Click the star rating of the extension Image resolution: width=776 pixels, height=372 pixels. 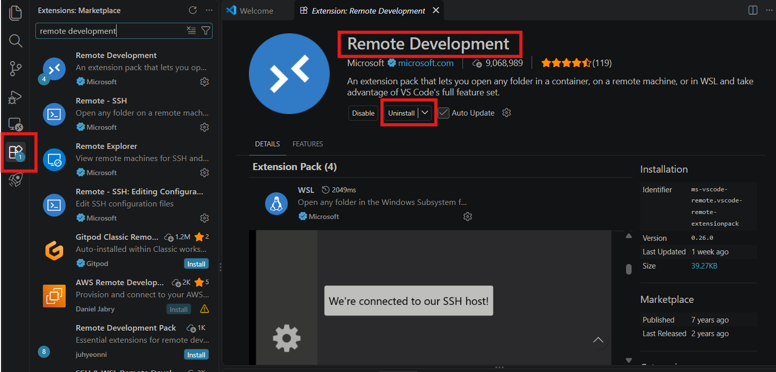[x=566, y=63]
